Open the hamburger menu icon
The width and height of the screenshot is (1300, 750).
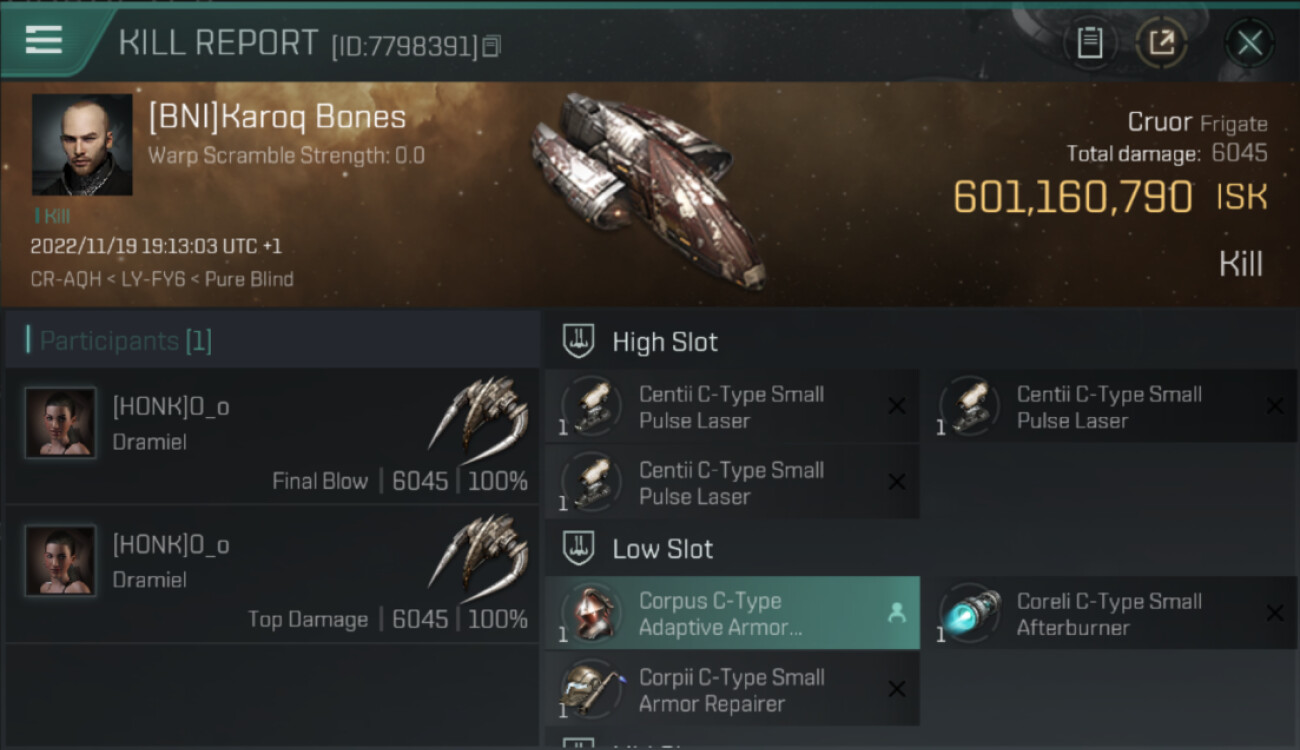pos(44,40)
